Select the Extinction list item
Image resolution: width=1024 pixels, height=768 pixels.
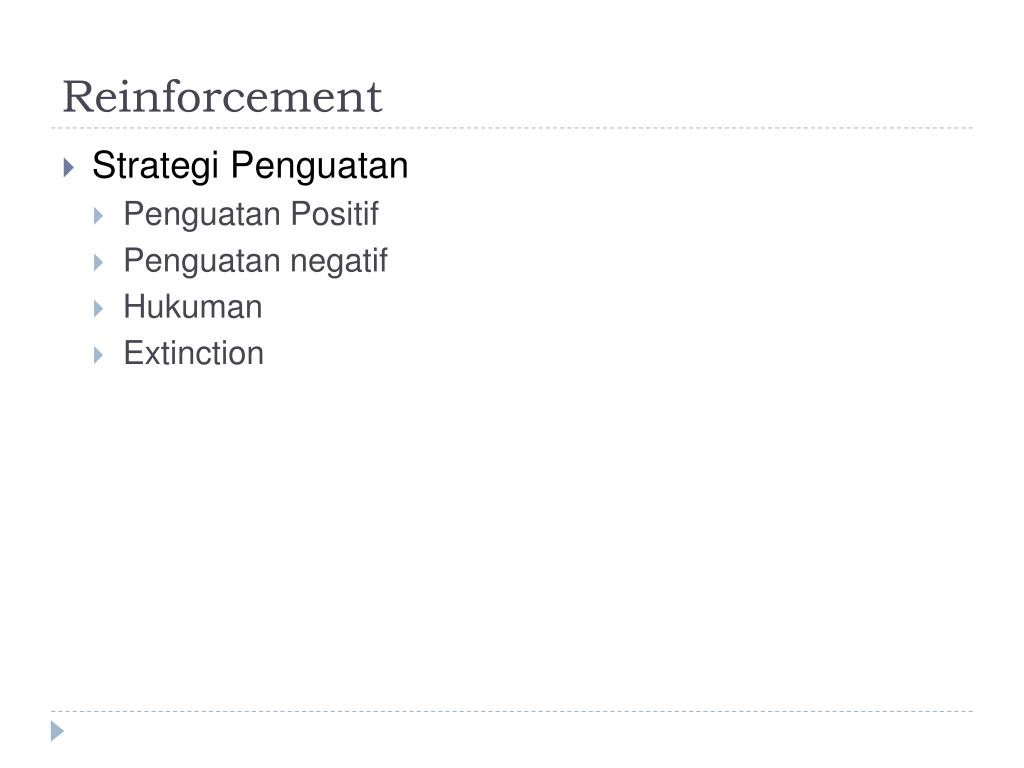tap(194, 353)
